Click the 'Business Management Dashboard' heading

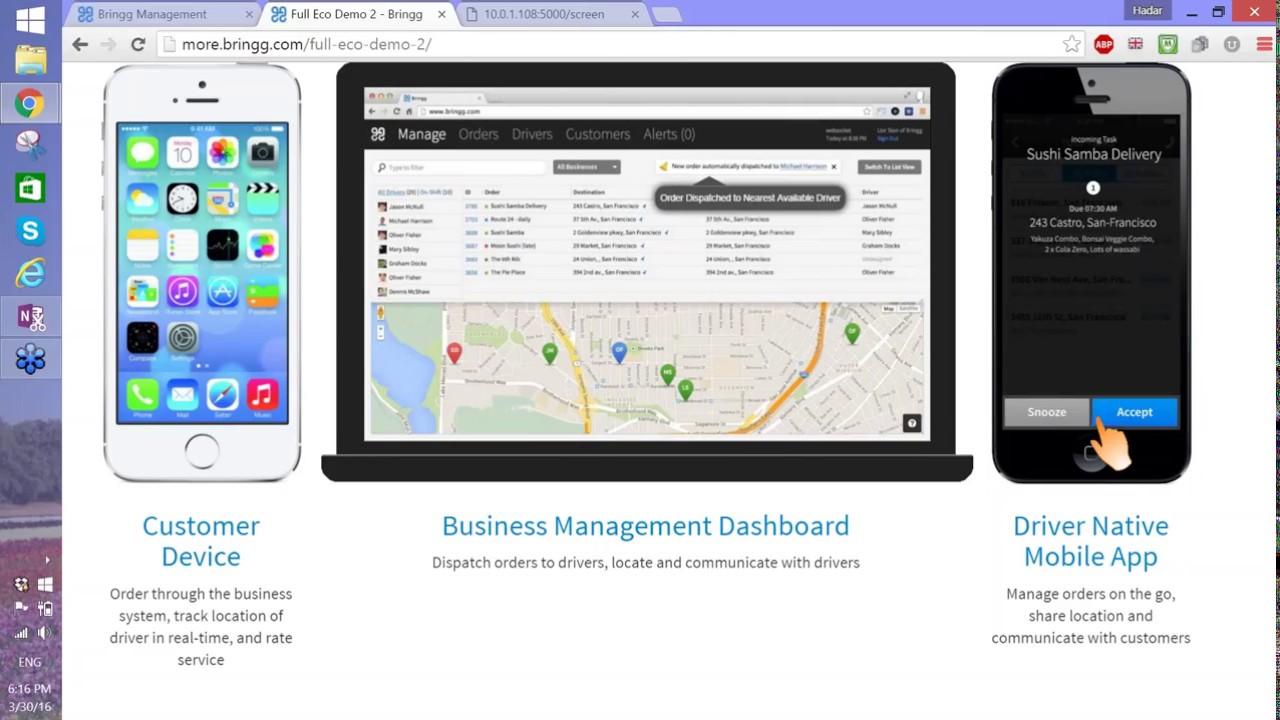tap(646, 526)
